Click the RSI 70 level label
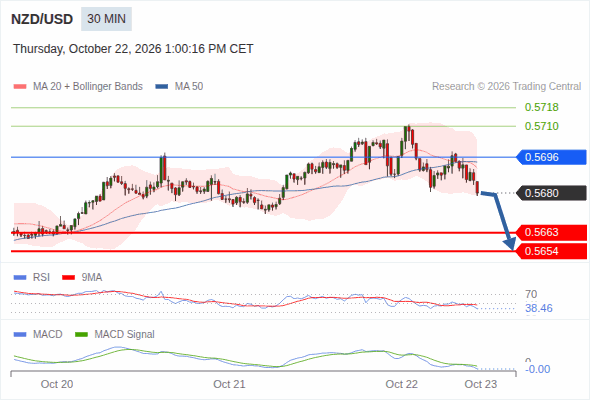Image resolution: width=590 pixels, height=400 pixels. coord(531,294)
